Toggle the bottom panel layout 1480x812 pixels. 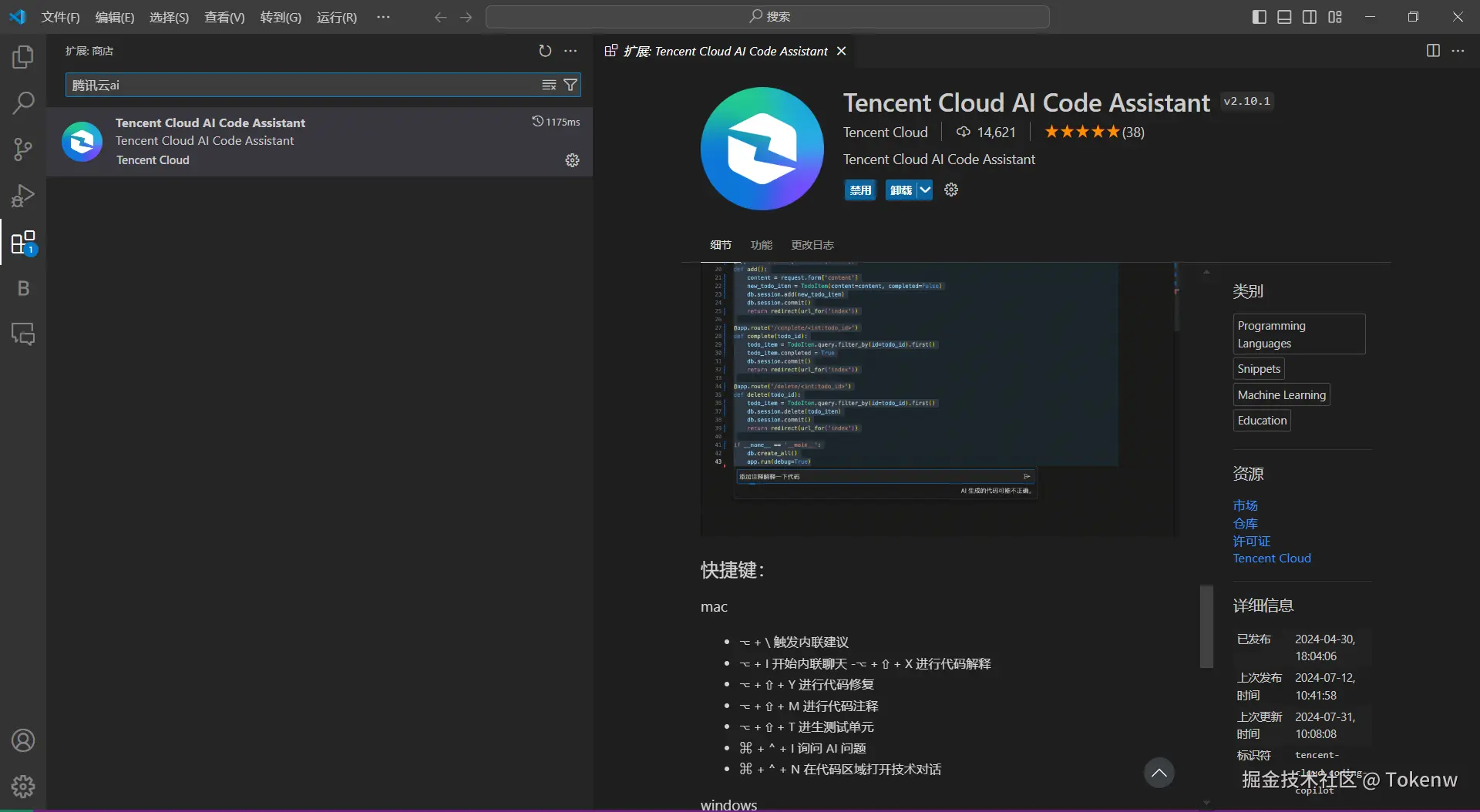[1284, 17]
